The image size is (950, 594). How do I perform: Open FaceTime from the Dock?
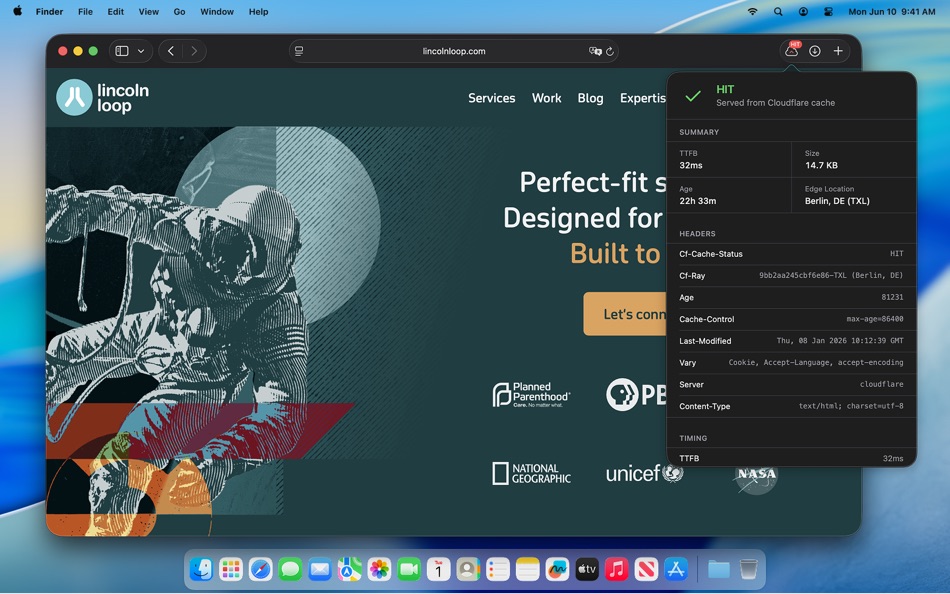tap(409, 569)
